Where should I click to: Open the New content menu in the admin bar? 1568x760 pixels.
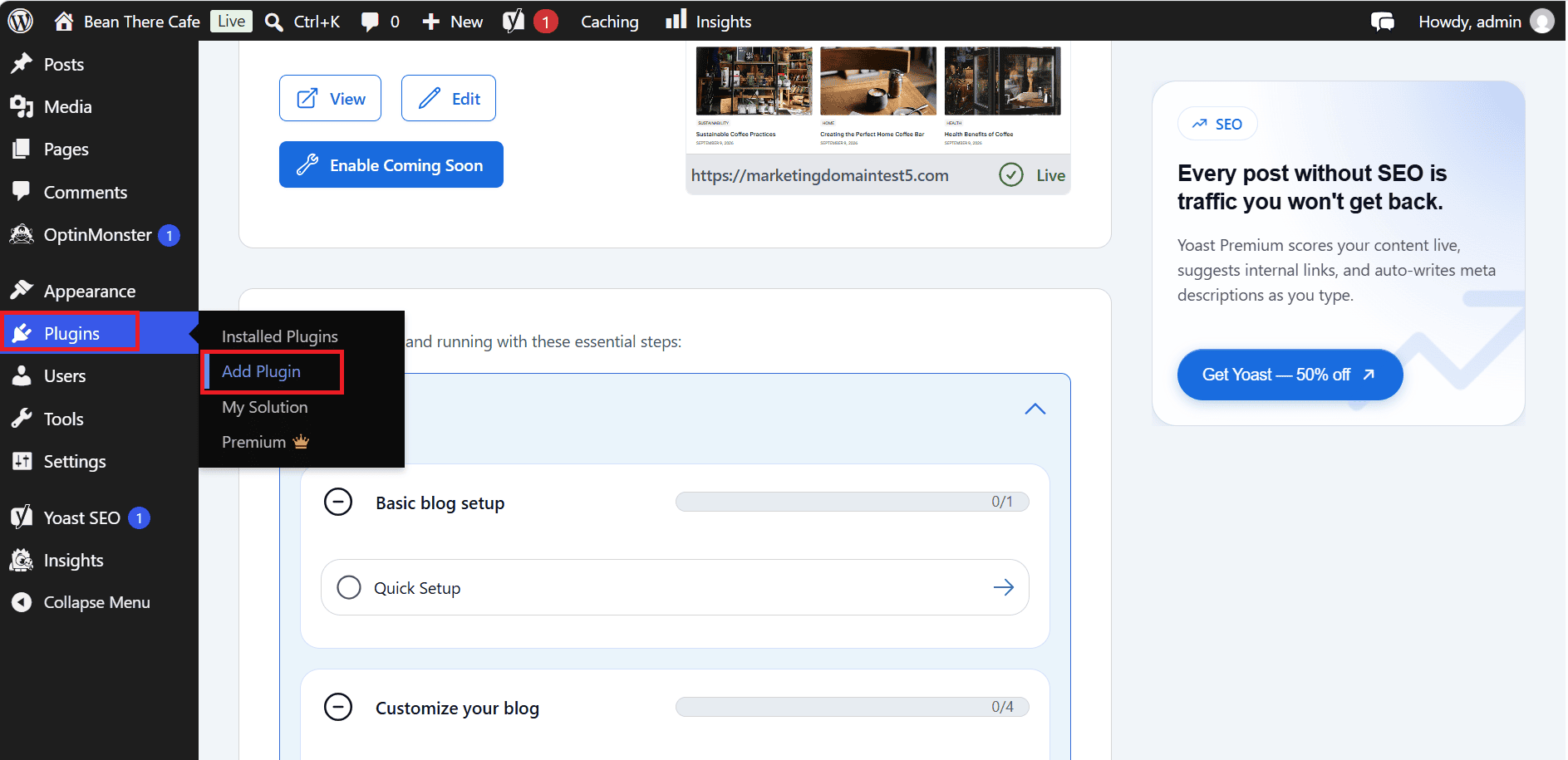[x=452, y=22]
